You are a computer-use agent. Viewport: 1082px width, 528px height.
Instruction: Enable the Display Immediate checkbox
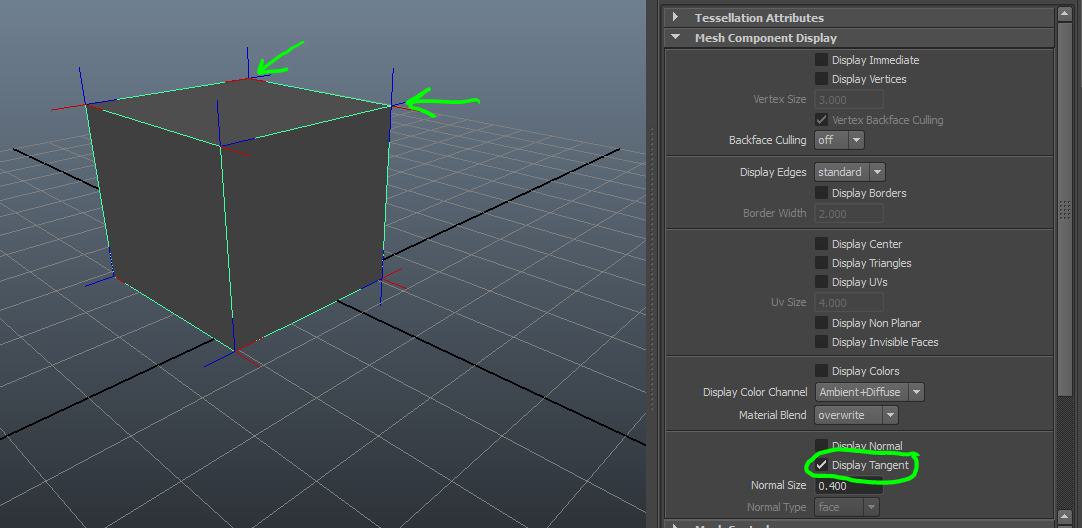821,60
